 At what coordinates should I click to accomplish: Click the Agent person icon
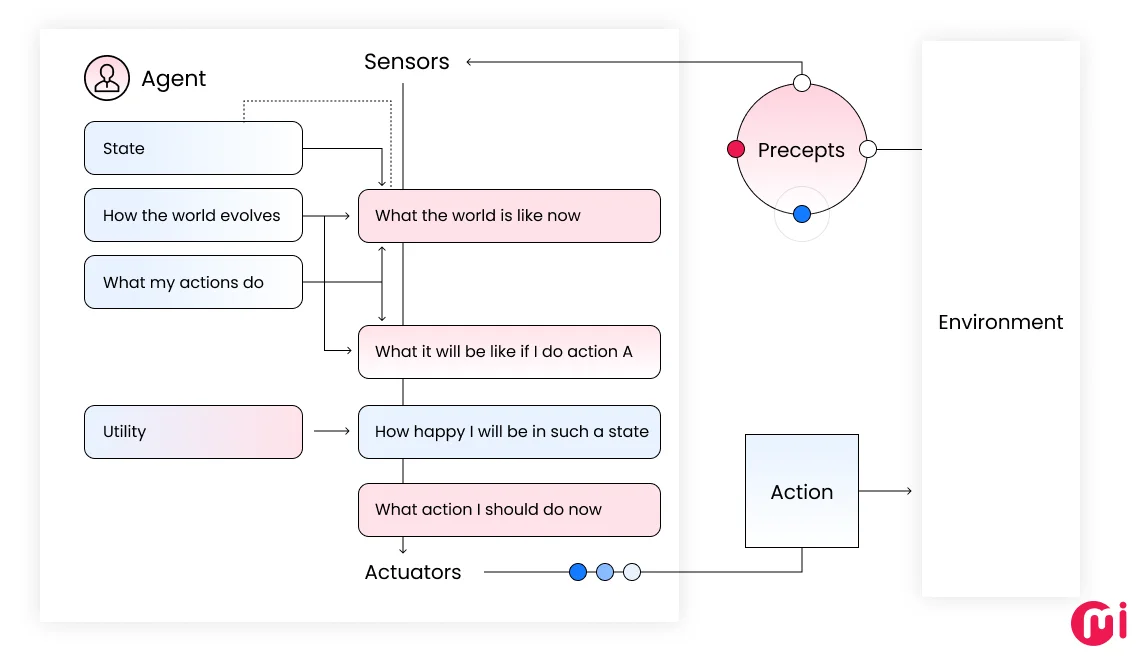(106, 78)
